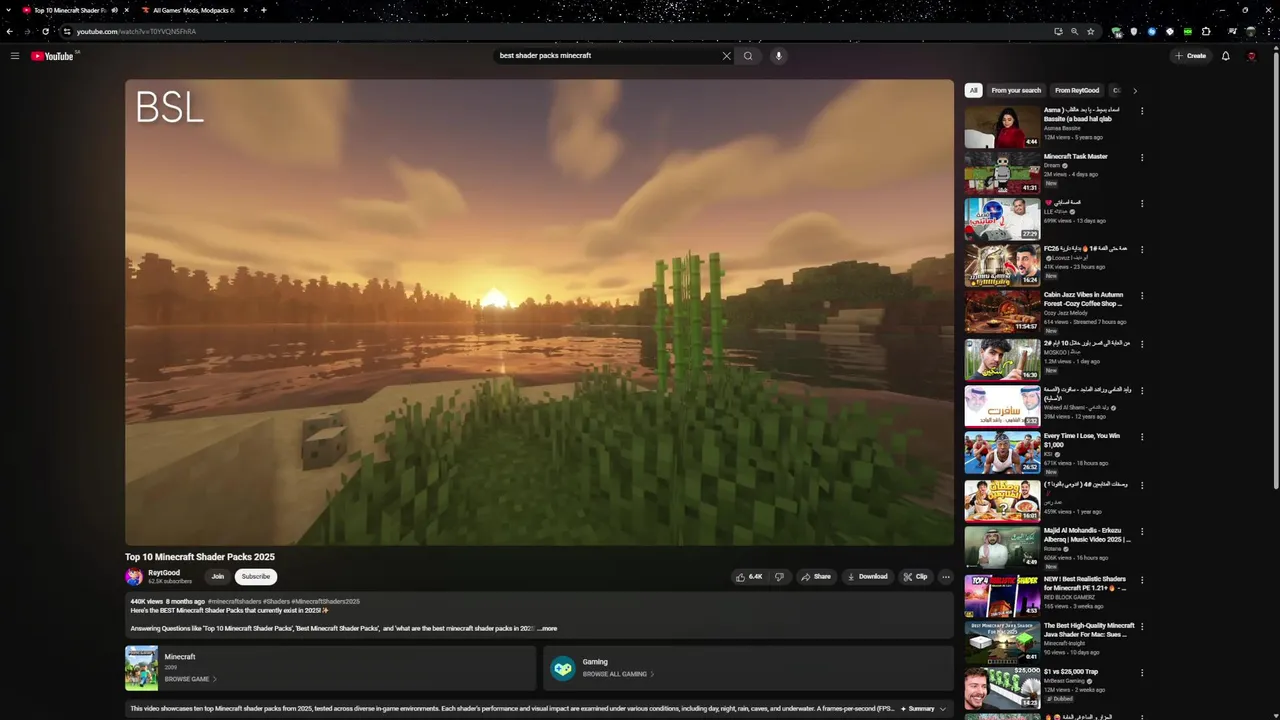Open Minecraft Task Master thumbnail
This screenshot has width=1280, height=720.
(1002, 173)
